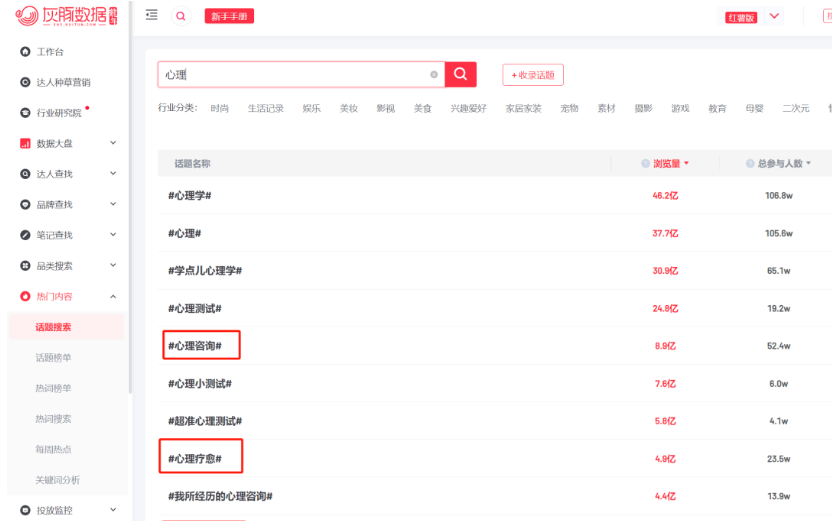The image size is (832, 521).
Task: Click the red magnifier search button
Action: (x=461, y=74)
